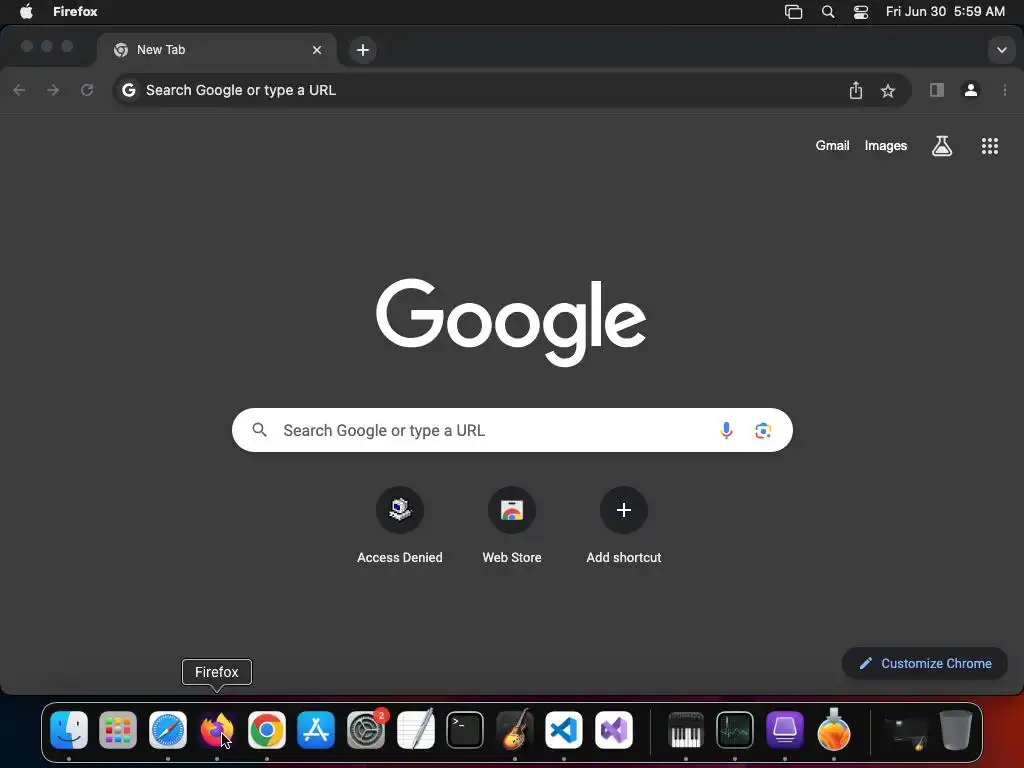Click the screen mirroring menu bar icon
Image resolution: width=1024 pixels, height=768 pixels.
[793, 12]
